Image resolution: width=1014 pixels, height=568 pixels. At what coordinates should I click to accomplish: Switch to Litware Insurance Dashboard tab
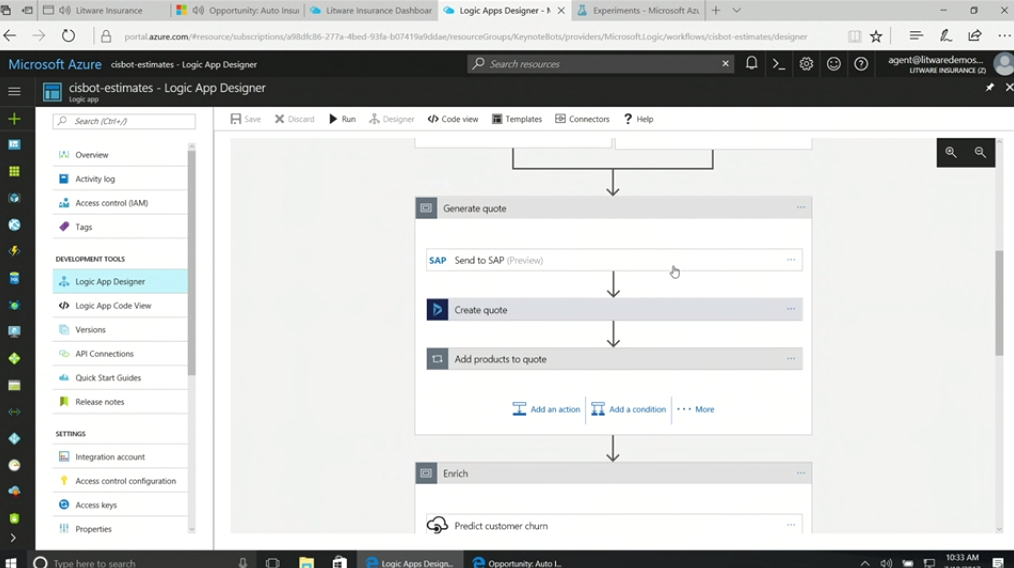(371, 10)
